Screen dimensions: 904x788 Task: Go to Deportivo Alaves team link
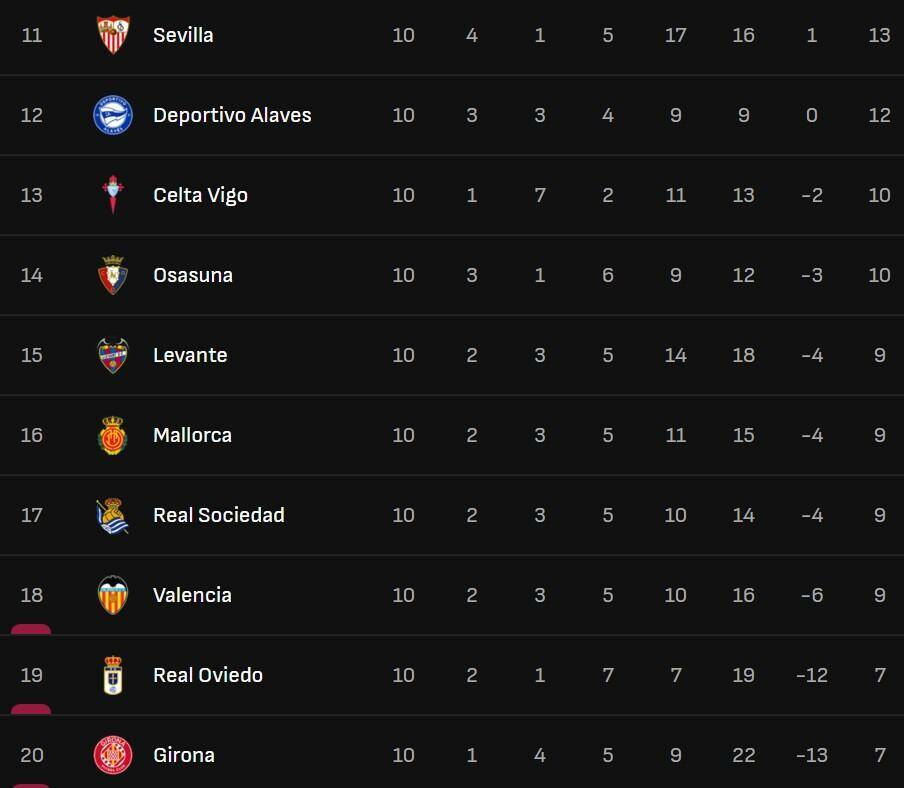(232, 115)
